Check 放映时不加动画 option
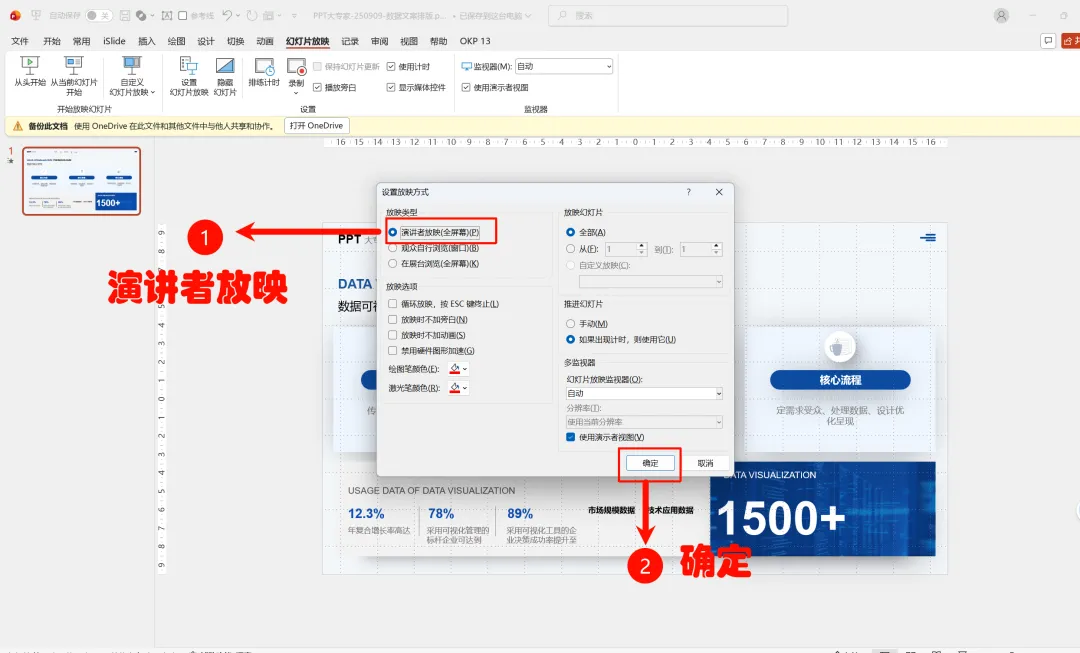The image size is (1080, 653). (x=393, y=335)
